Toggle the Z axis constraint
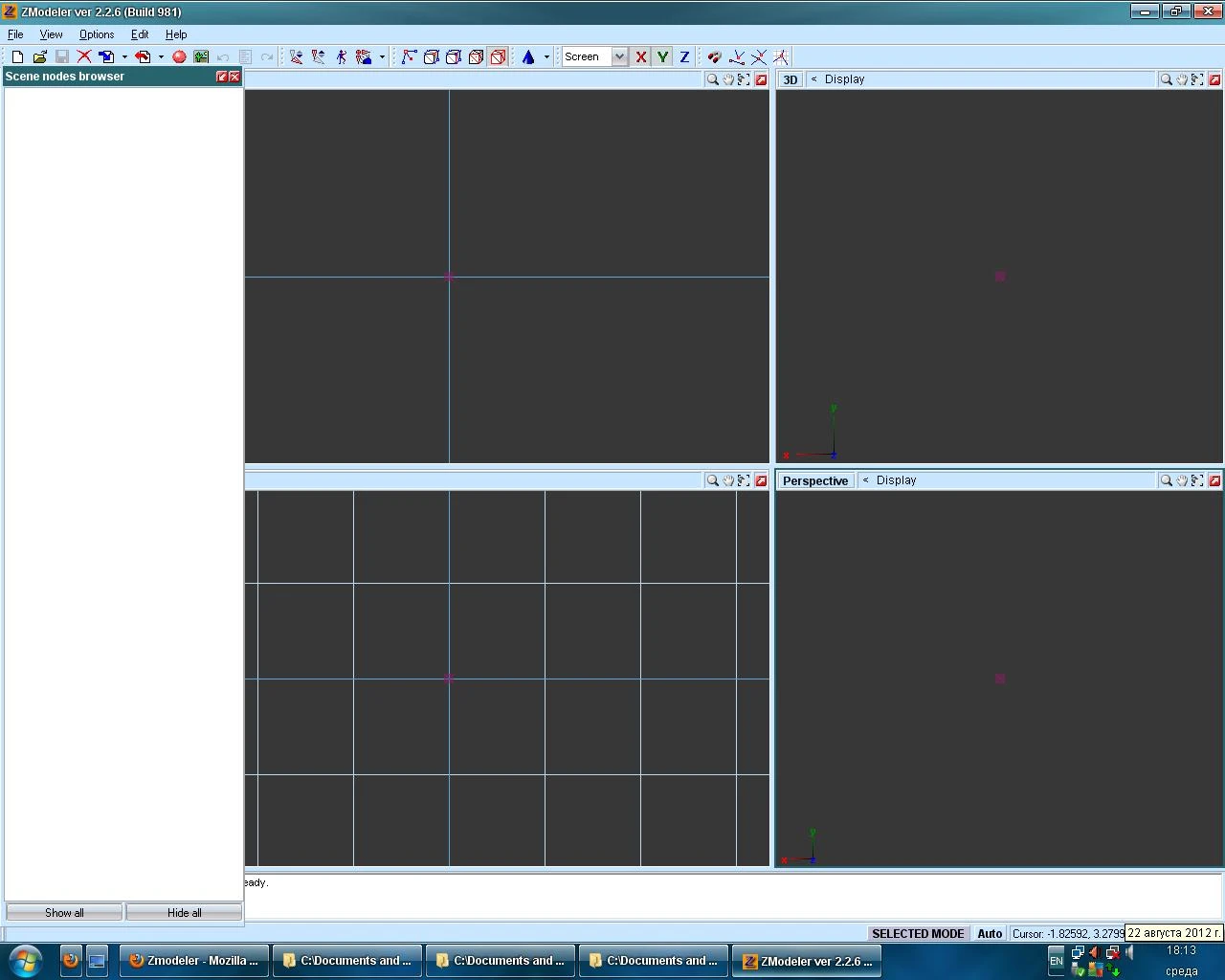The width and height of the screenshot is (1225, 980). point(684,56)
